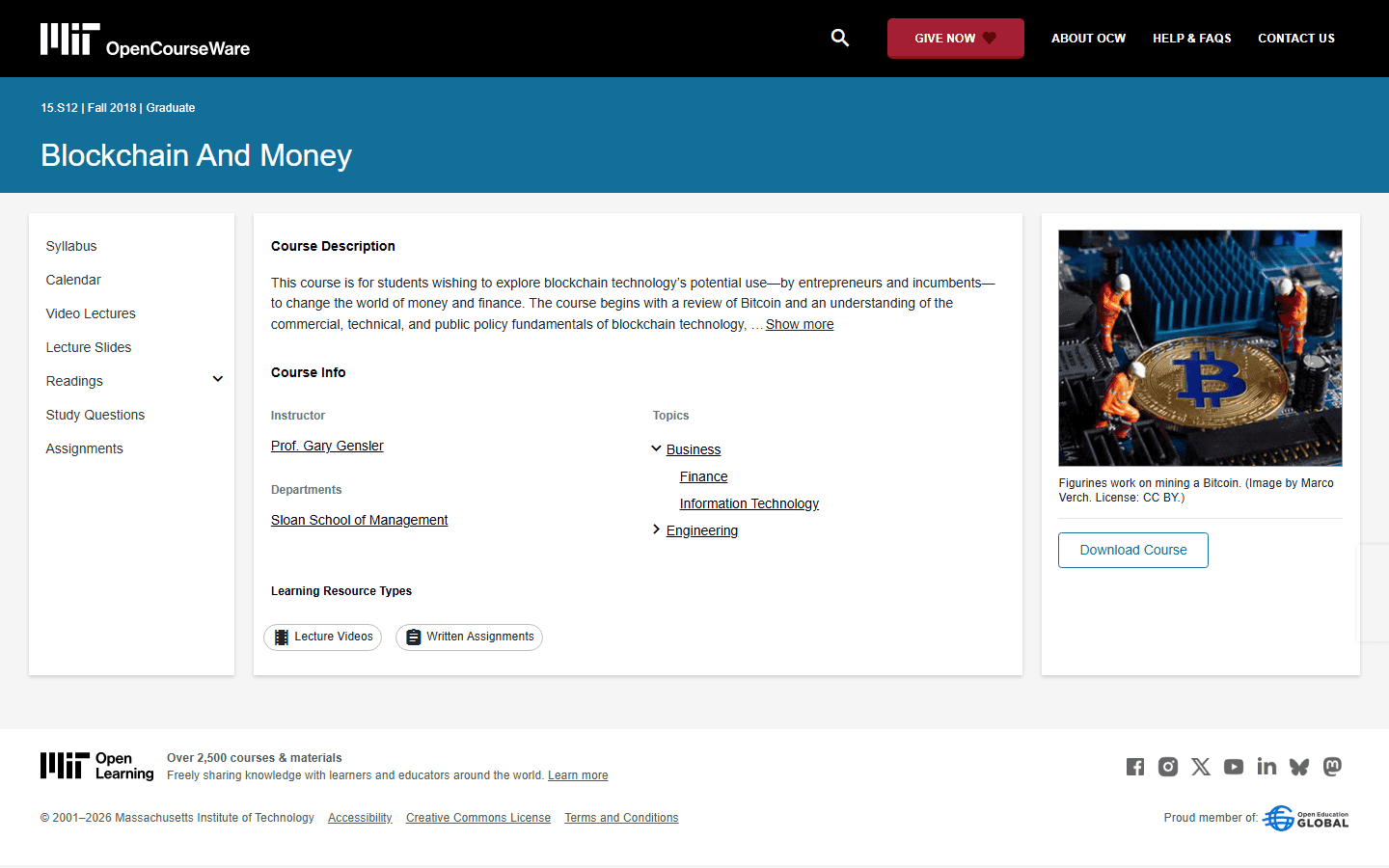Open About OCW page
The height and width of the screenshot is (868, 1389).
(1088, 39)
